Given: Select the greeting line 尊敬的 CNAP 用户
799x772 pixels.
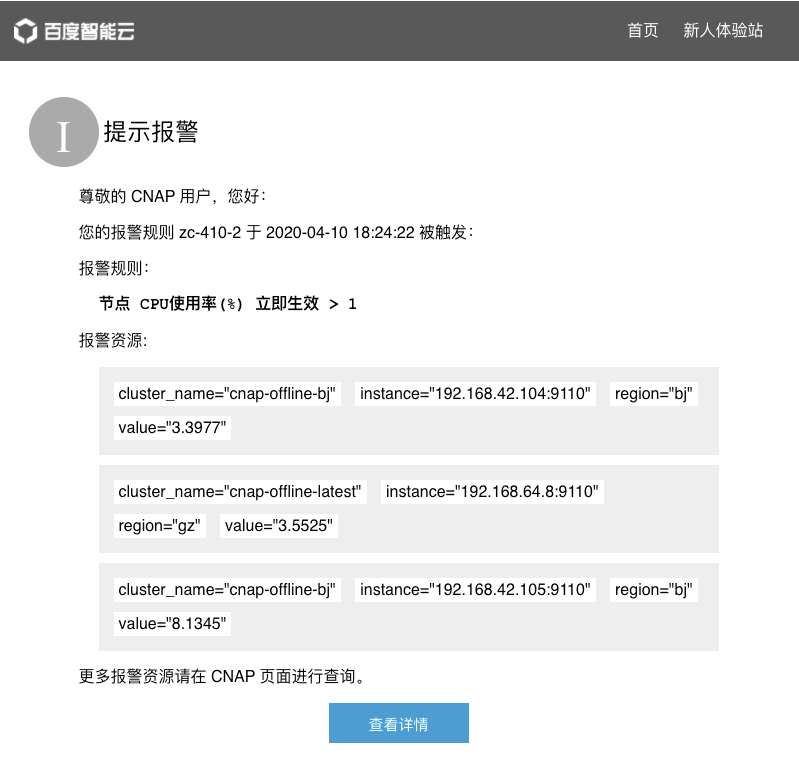Looking at the screenshot, I should pos(172,196).
